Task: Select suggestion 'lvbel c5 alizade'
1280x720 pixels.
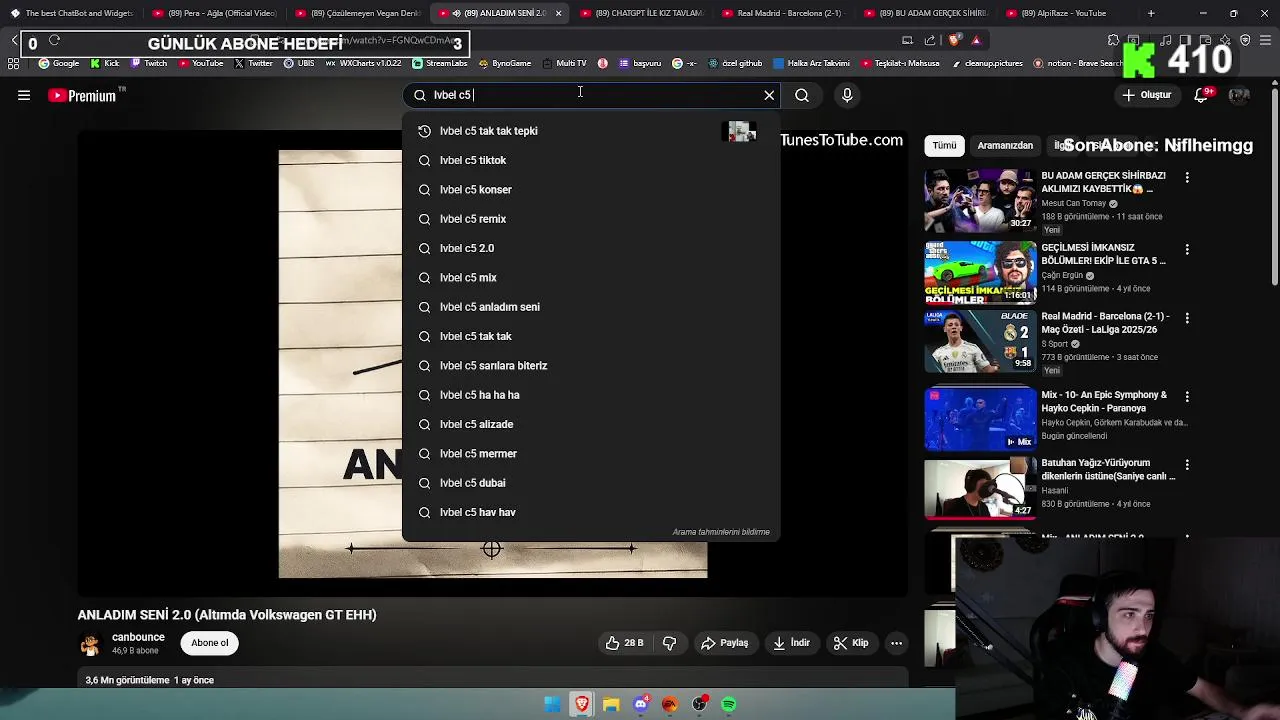Action: [x=590, y=424]
